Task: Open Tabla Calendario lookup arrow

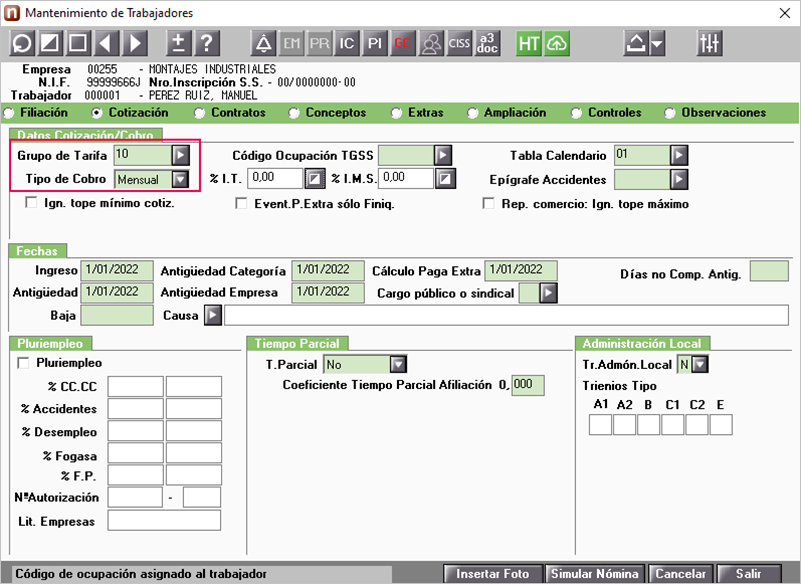Action: click(x=679, y=155)
